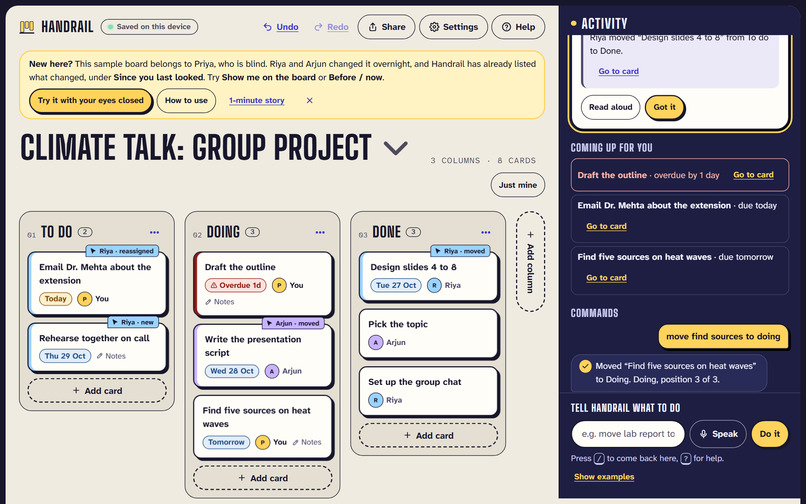Viewport: 806px width, 504px height.
Task: Click the Riya - reassigned badge
Action: [x=122, y=251]
